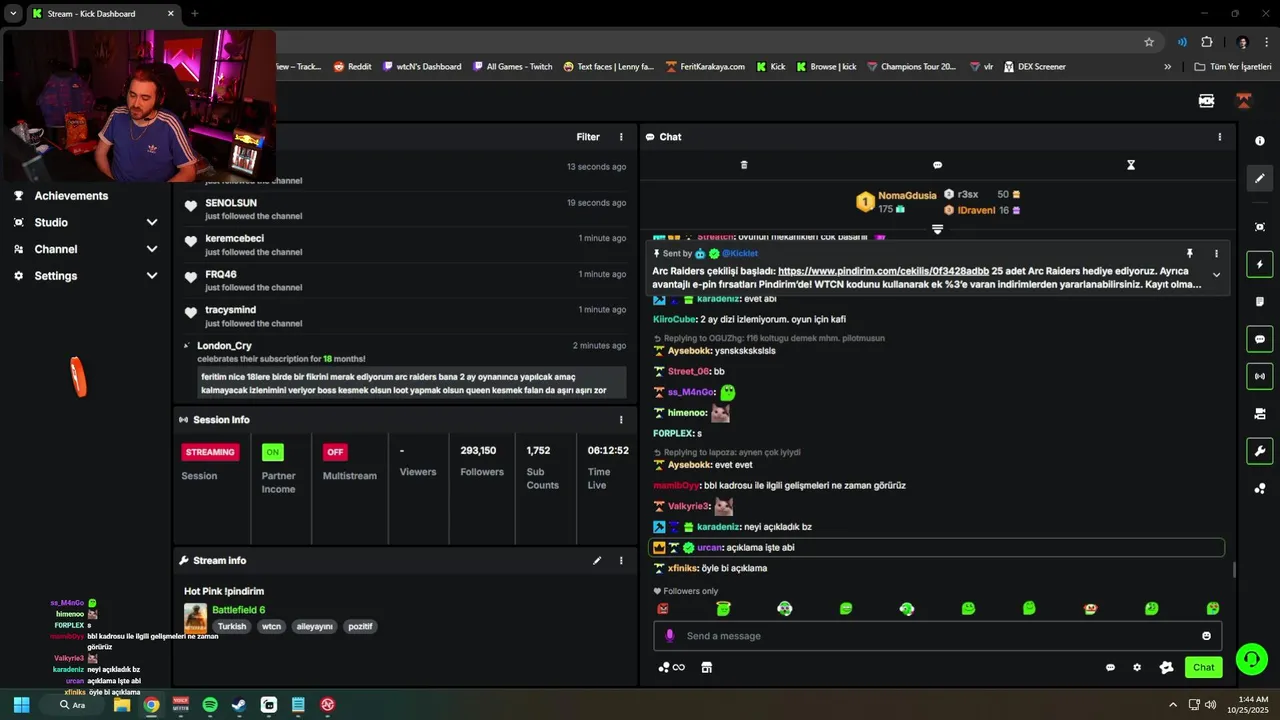Click the screen focus icon in right sidebar
Screen dimensions: 1280x720
1259,227
